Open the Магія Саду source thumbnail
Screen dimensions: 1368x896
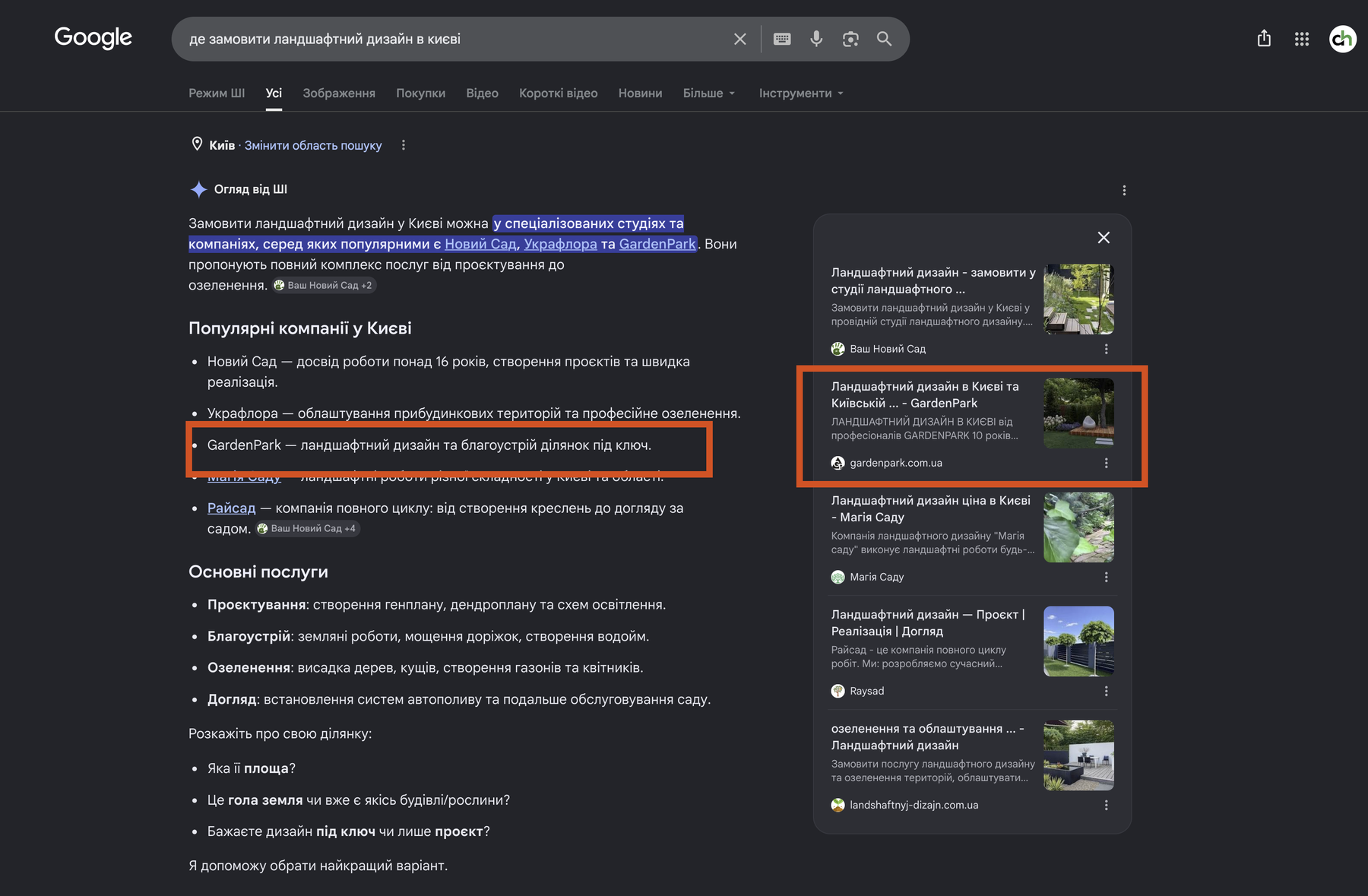1078,527
